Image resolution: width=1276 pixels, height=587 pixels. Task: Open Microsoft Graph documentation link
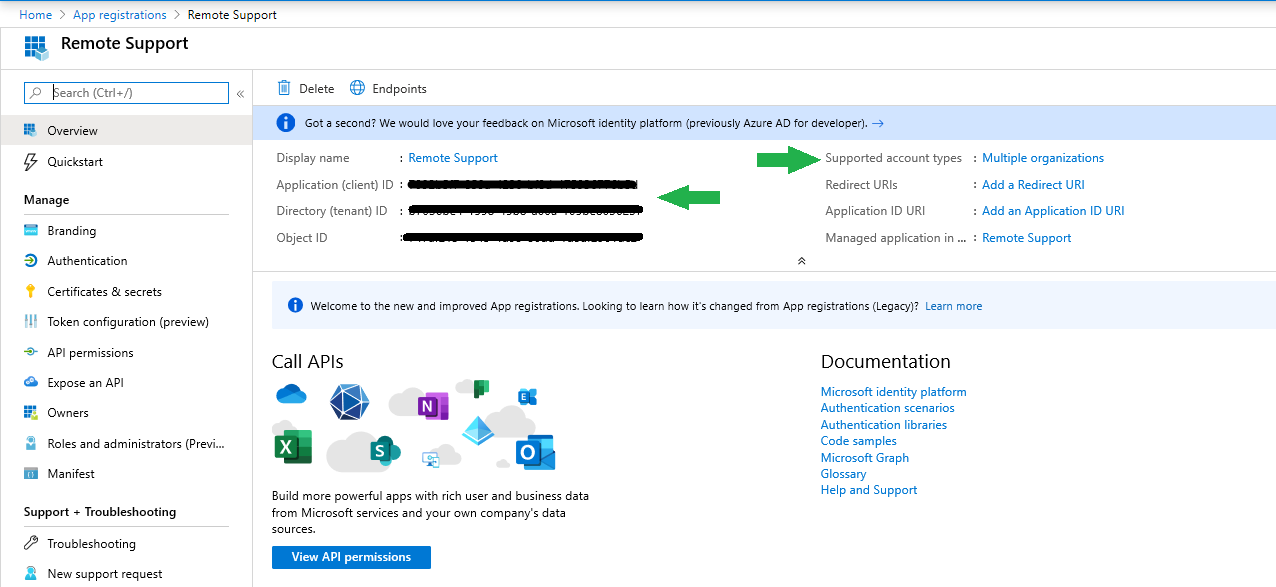click(x=865, y=458)
